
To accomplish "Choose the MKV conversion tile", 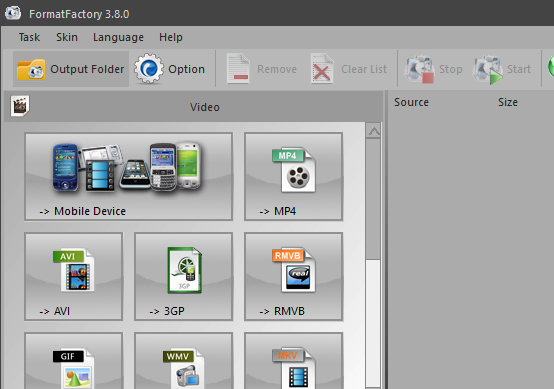I will (294, 360).
